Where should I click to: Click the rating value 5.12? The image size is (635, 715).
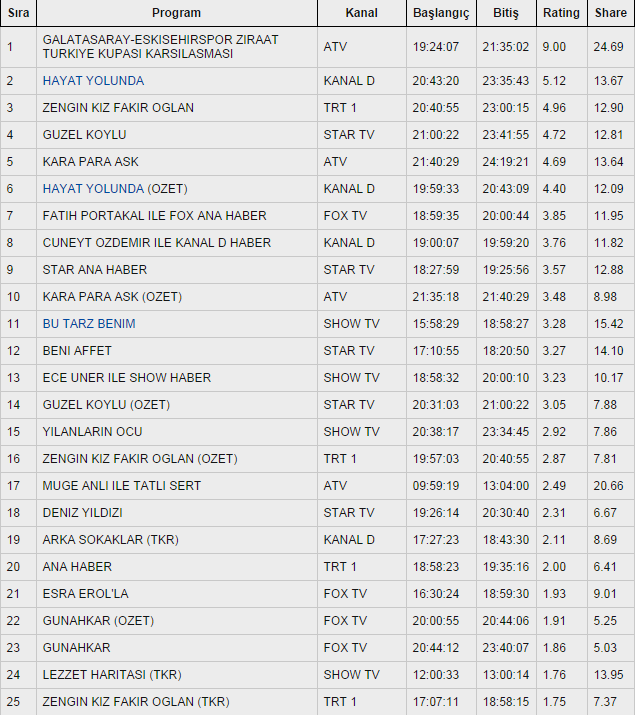554,81
